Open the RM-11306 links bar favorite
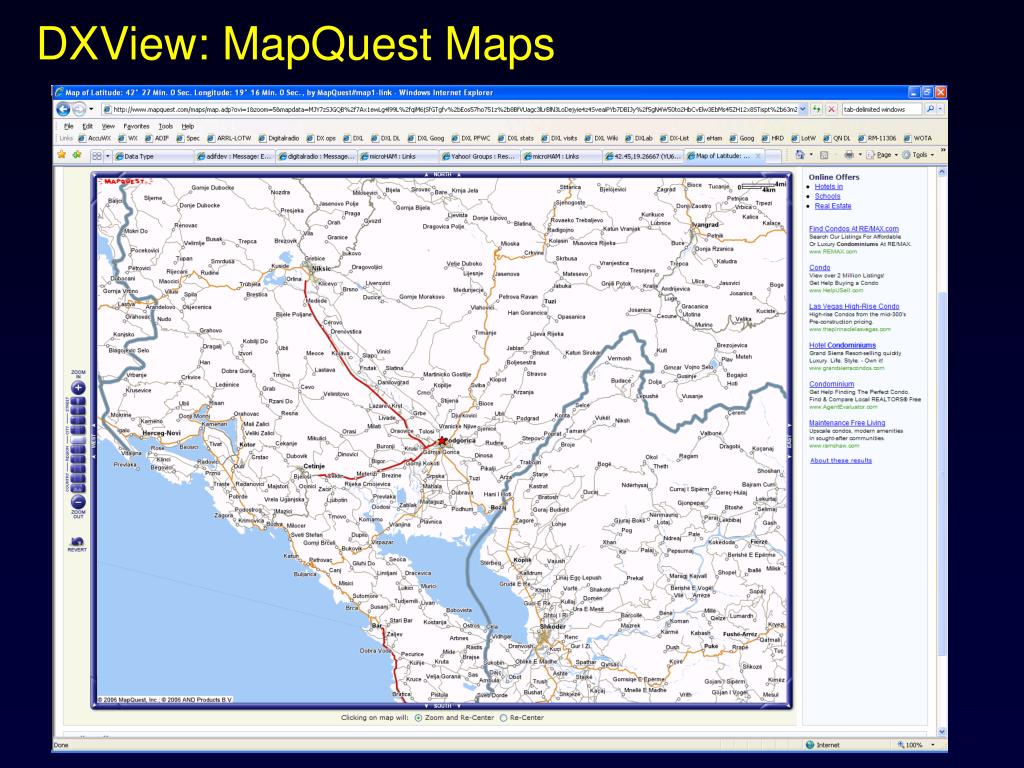This screenshot has width=1024, height=768. tap(877, 138)
